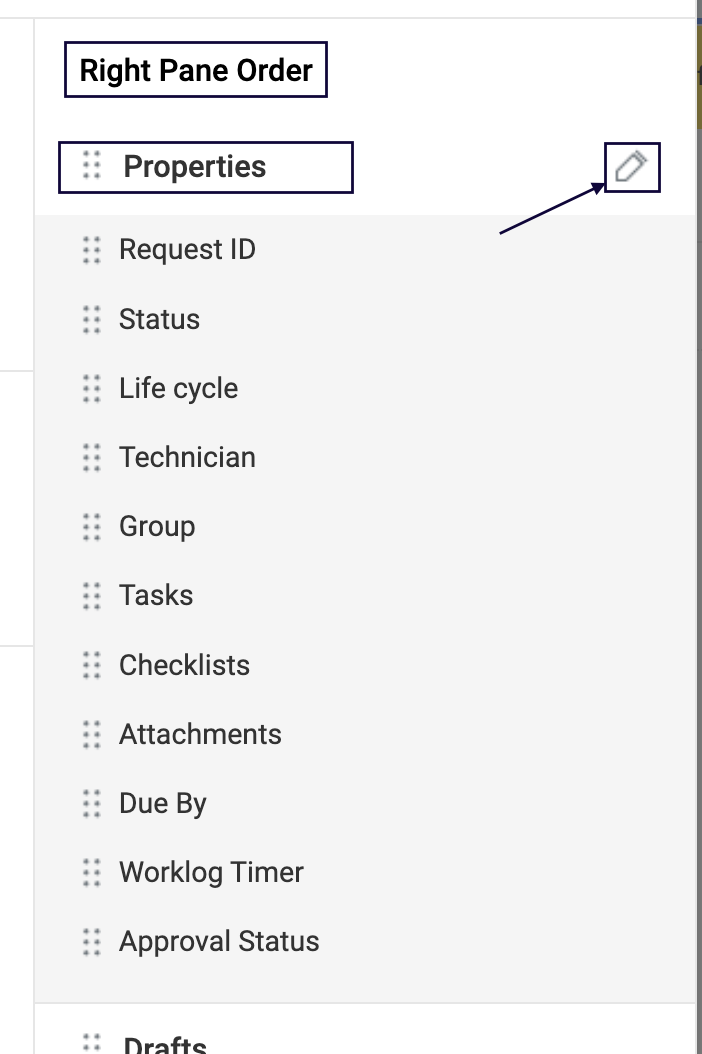Select the Drafts section header
Viewport: 702px width, 1054px height.
coord(165,1046)
